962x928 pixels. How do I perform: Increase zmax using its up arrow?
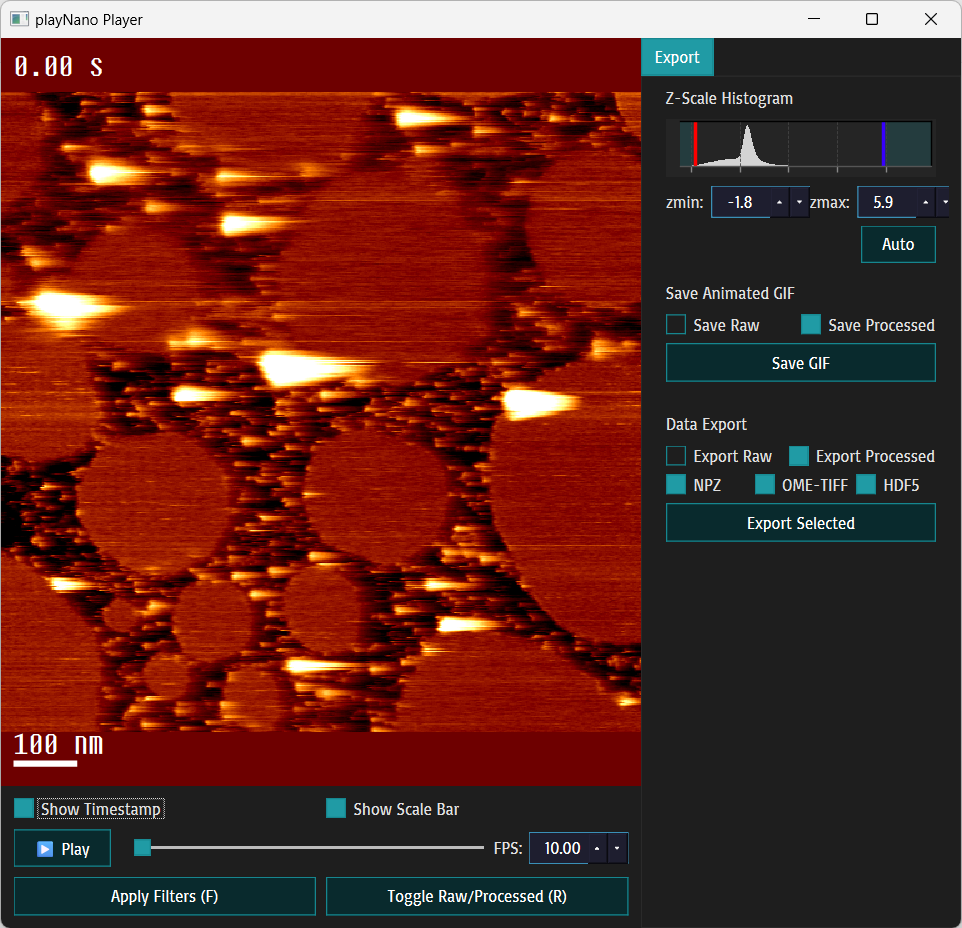(x=925, y=202)
